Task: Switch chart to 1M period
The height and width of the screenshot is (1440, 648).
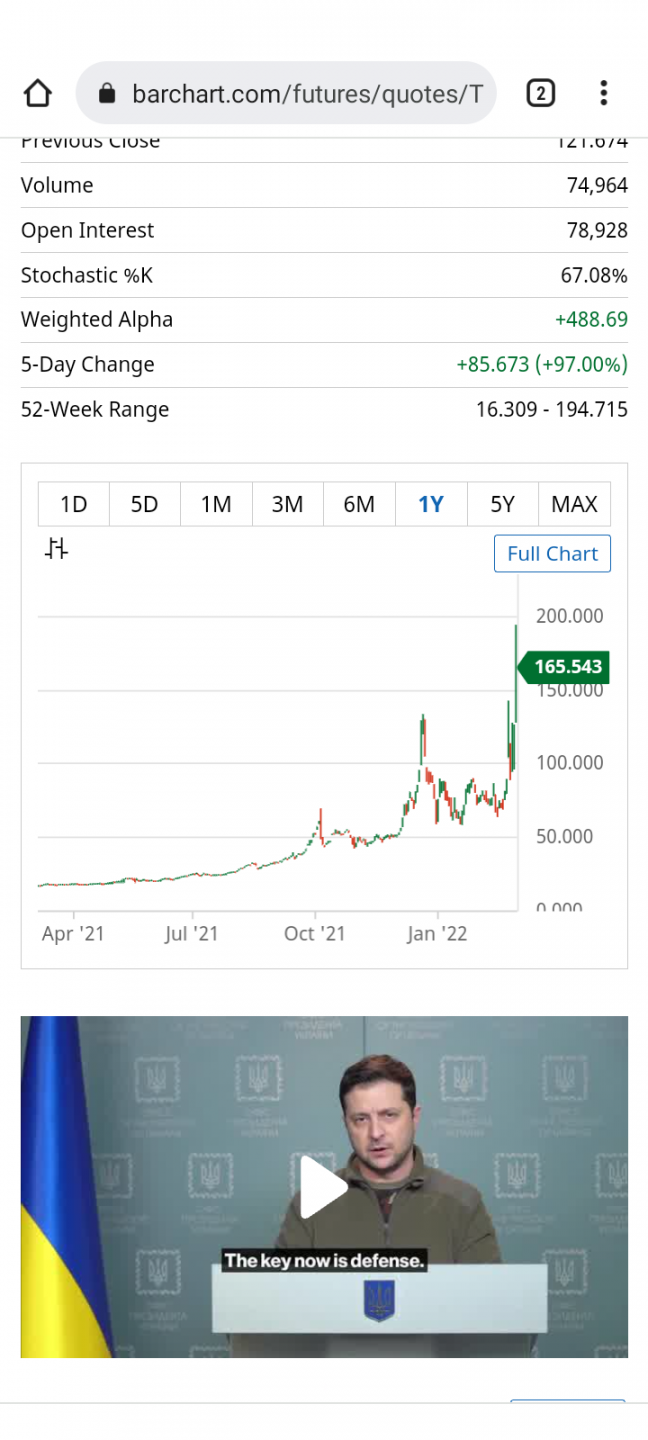Action: click(216, 504)
